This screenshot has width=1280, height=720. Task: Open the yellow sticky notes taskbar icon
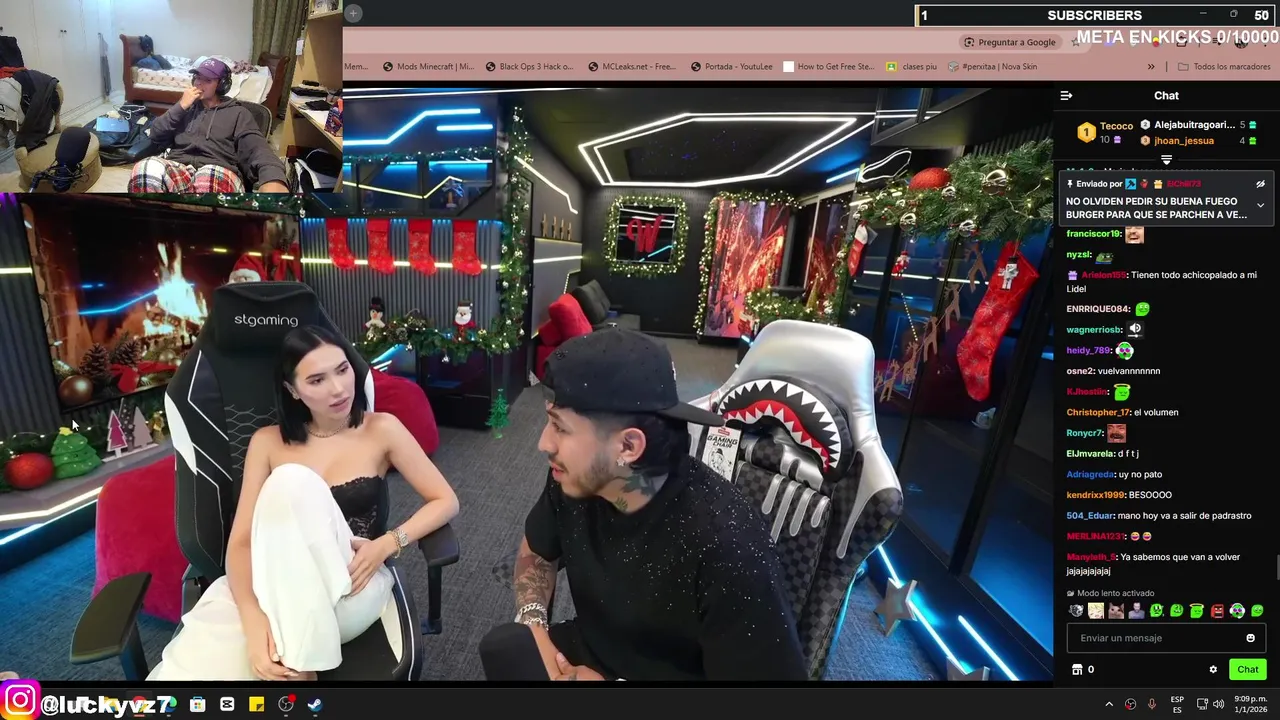click(256, 704)
